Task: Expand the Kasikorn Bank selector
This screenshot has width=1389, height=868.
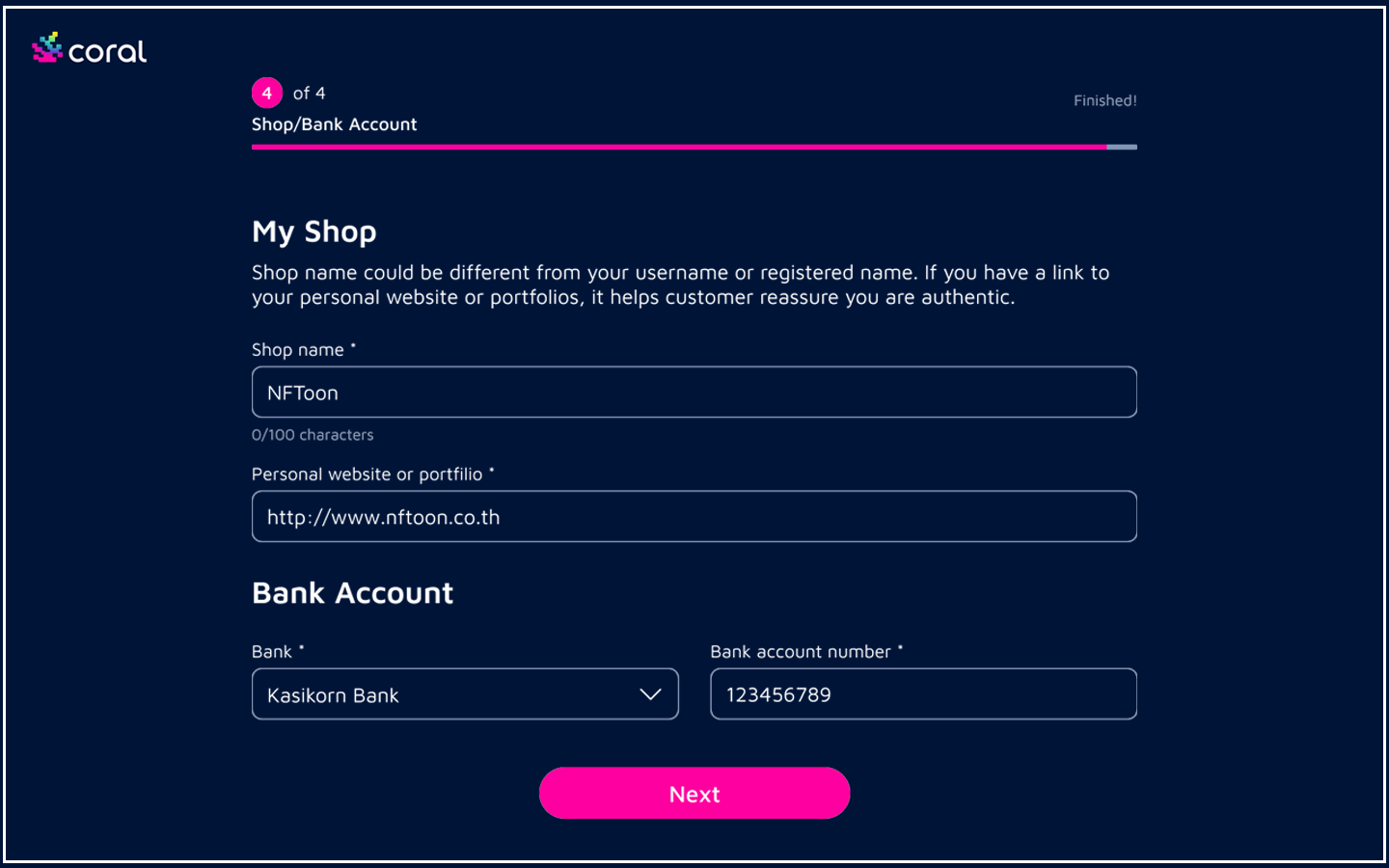Action: coord(465,693)
